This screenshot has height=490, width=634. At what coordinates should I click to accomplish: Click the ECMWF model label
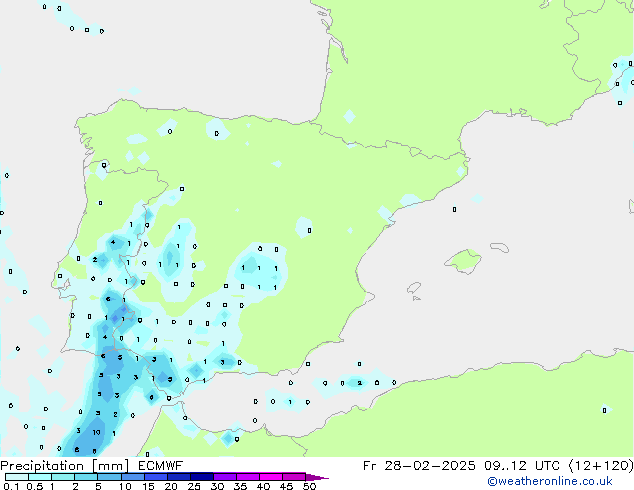pyautogui.click(x=161, y=466)
